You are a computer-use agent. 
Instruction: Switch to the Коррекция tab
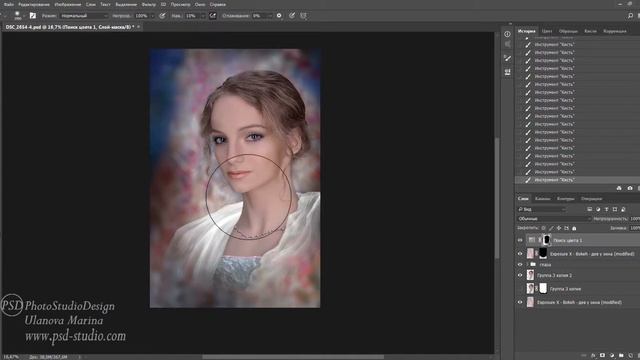[x=615, y=31]
